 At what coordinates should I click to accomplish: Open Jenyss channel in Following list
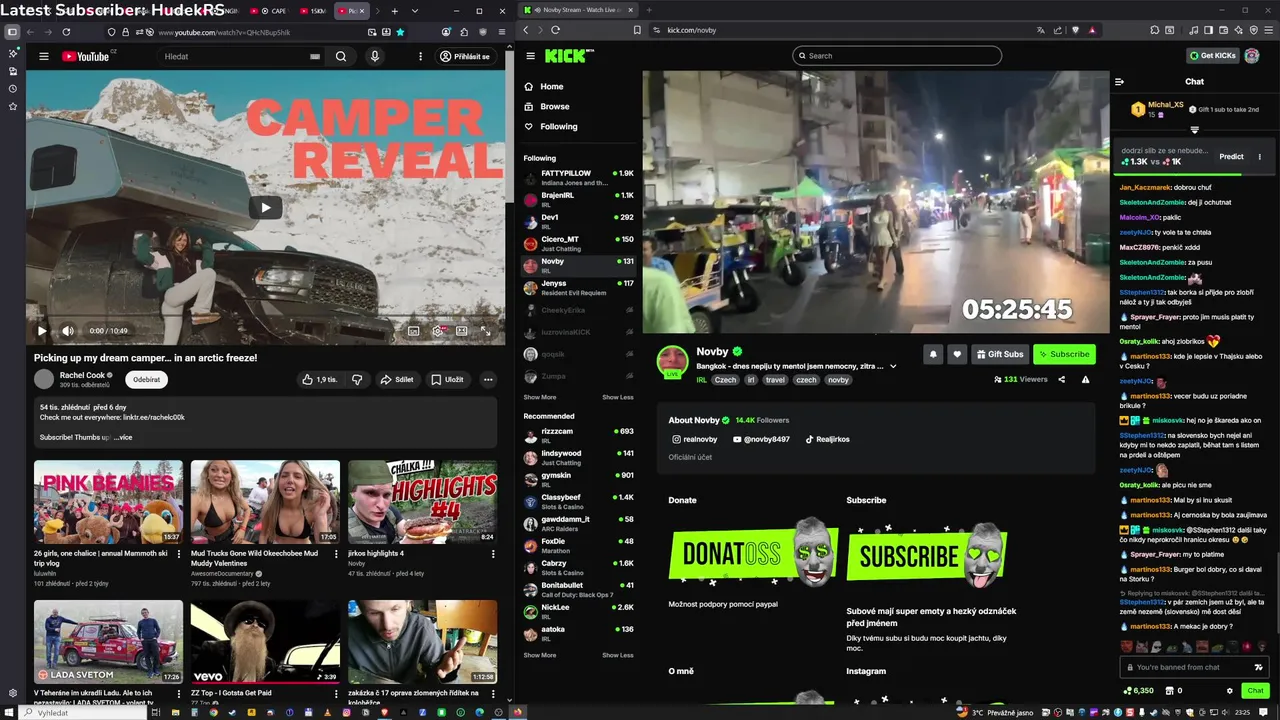(579, 288)
